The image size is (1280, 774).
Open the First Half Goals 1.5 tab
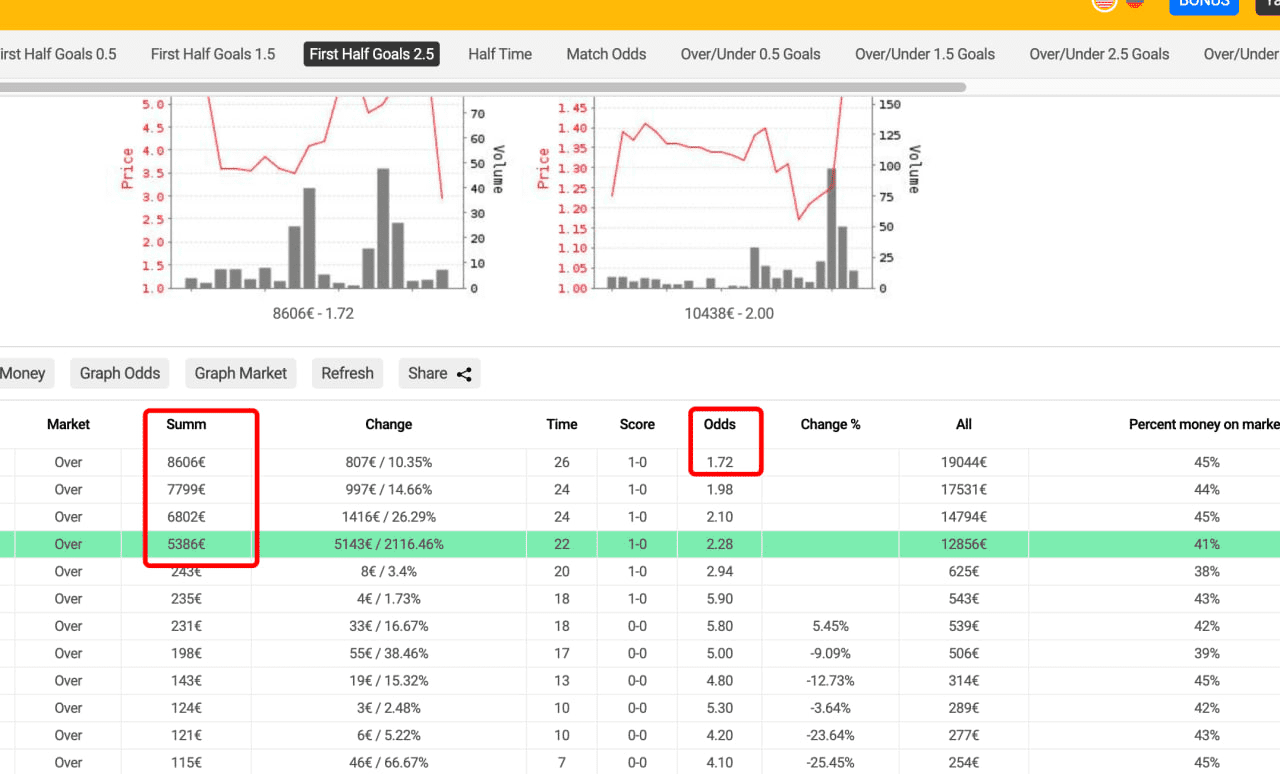(213, 54)
